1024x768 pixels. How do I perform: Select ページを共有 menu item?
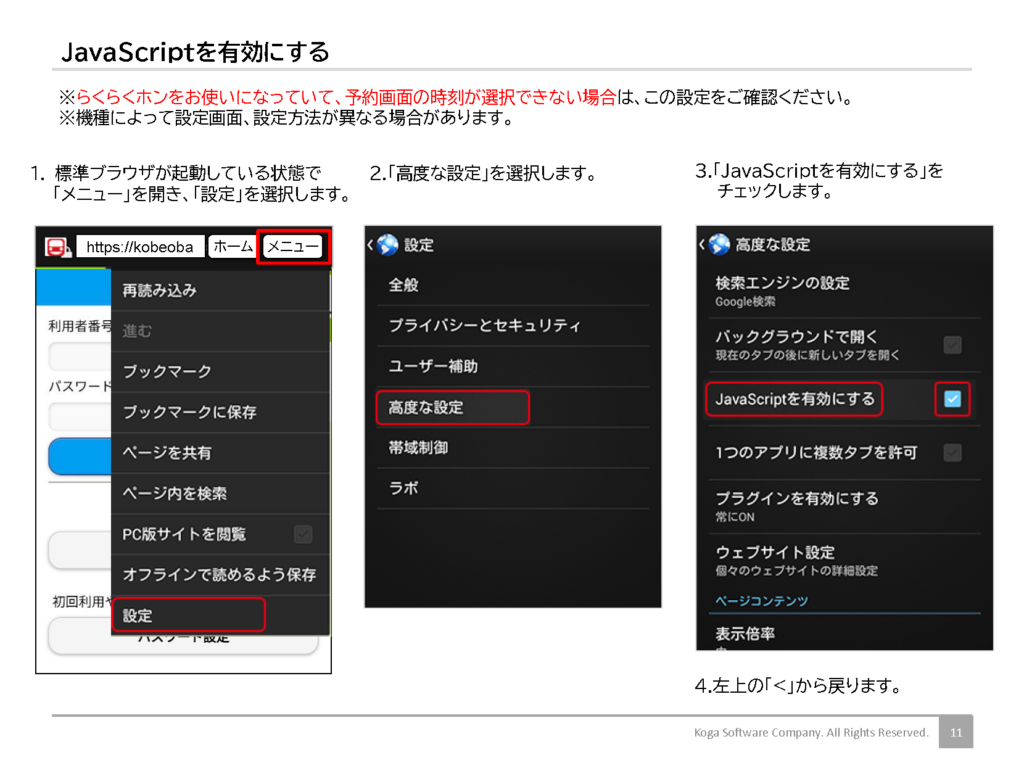click(167, 453)
